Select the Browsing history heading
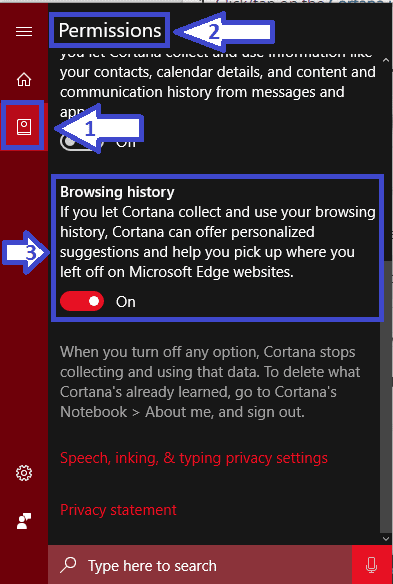This screenshot has height=584, width=393. click(117, 192)
